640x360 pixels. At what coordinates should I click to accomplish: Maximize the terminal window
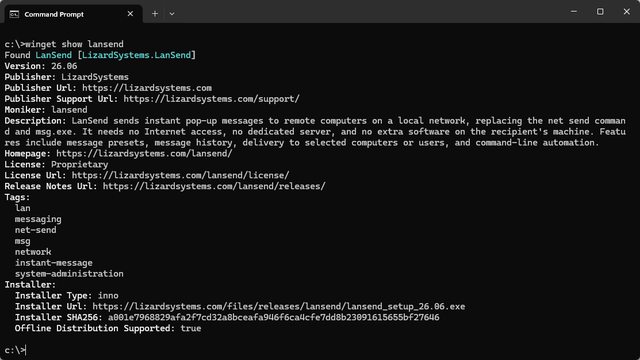(600, 12)
